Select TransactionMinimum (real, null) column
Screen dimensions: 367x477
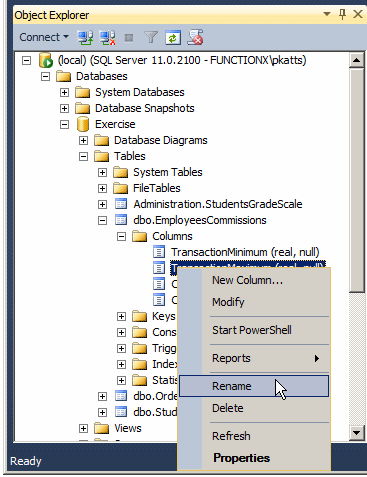pyautogui.click(x=245, y=252)
